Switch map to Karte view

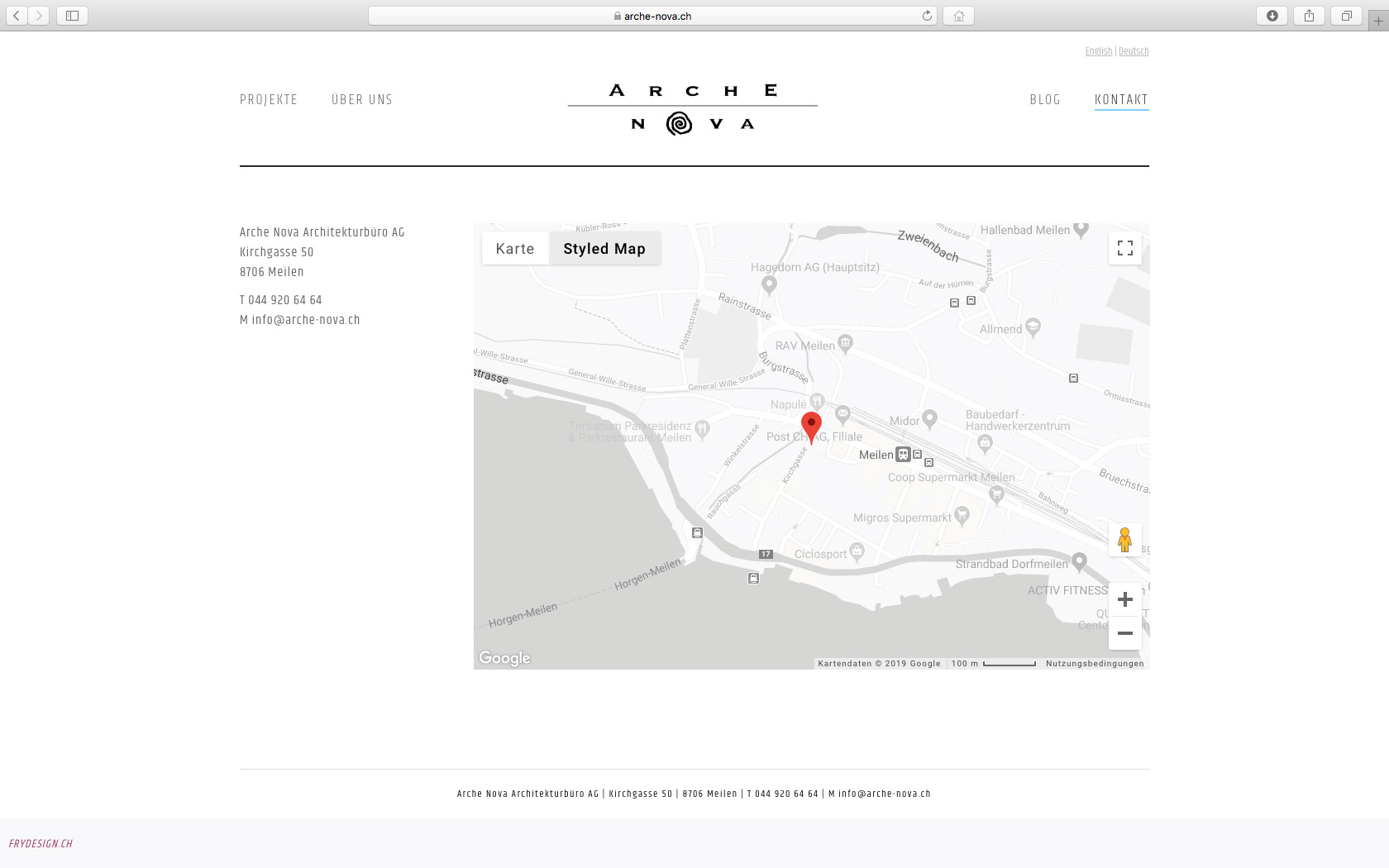[x=515, y=249]
